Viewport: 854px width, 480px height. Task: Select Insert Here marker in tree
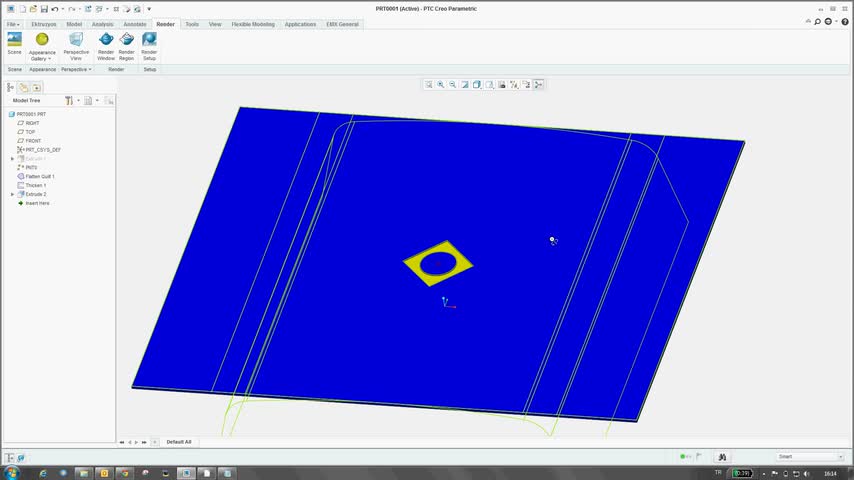pos(34,203)
